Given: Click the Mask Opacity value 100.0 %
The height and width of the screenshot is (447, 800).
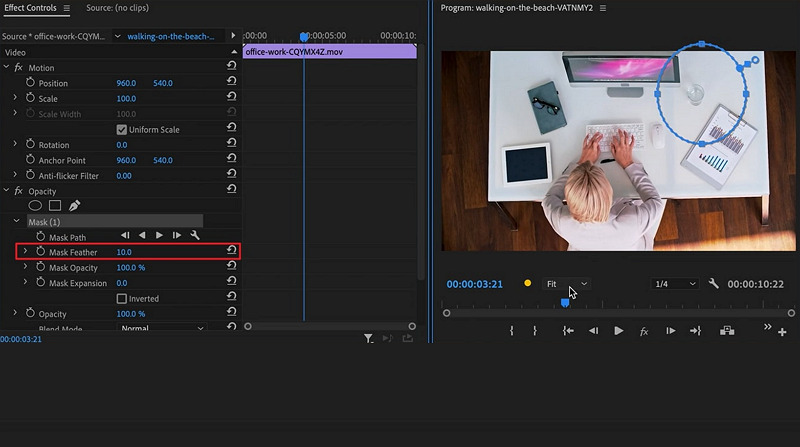Looking at the screenshot, I should 131,267.
